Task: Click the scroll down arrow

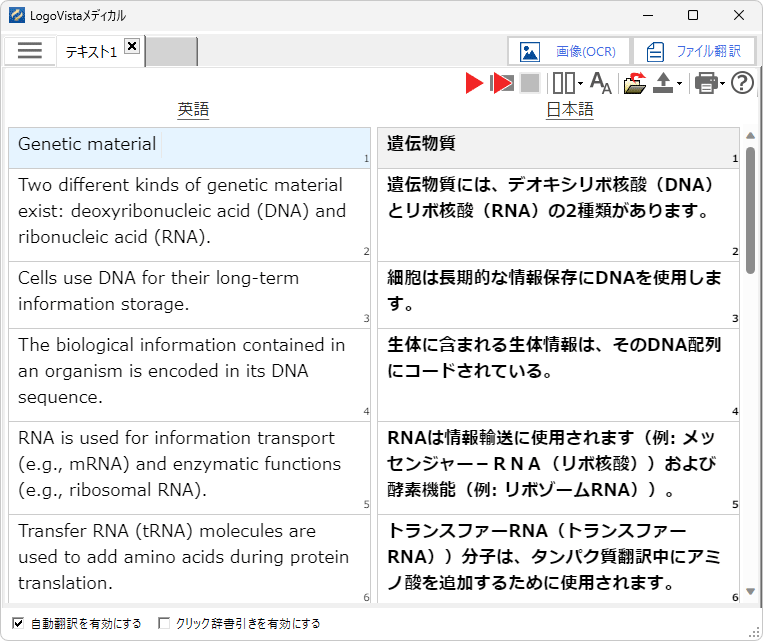Action: 750,592
